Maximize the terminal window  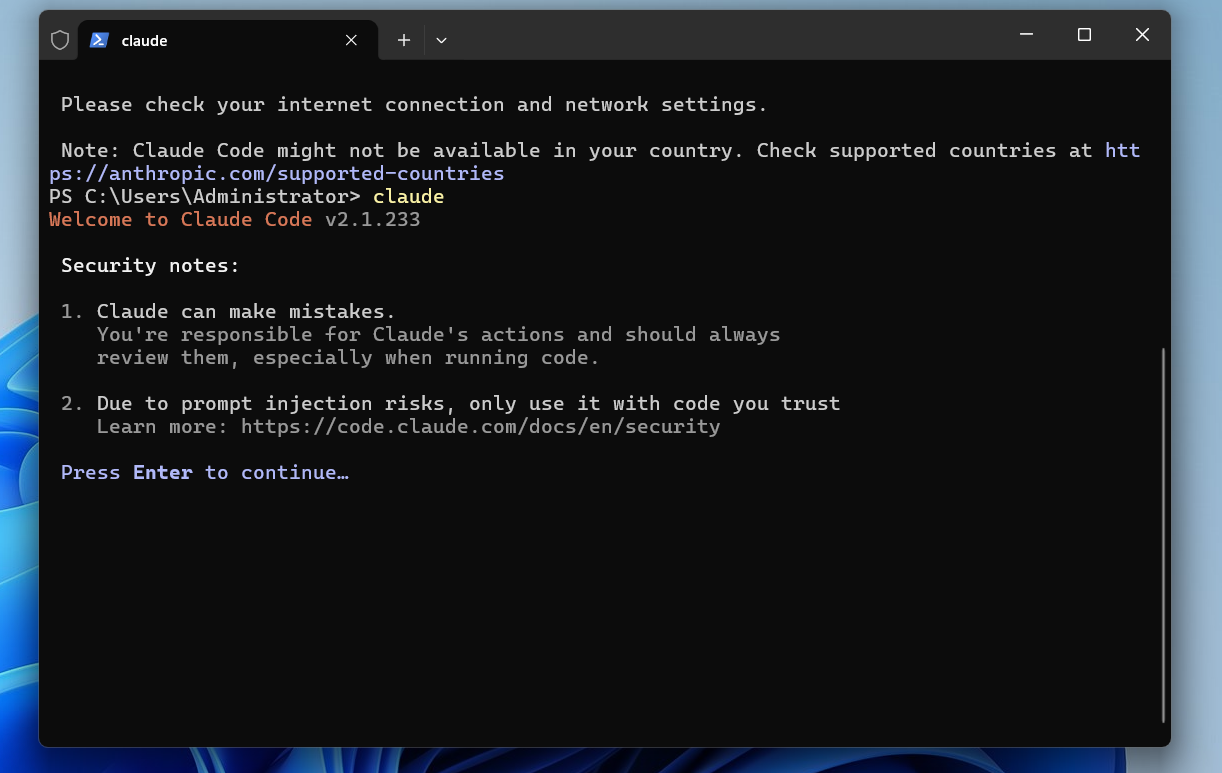pyautogui.click(x=1084, y=35)
